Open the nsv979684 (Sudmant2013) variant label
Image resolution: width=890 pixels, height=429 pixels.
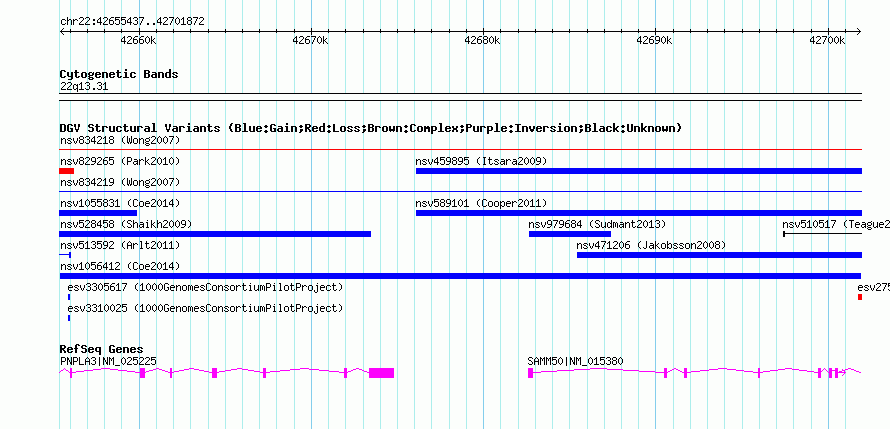[x=597, y=224]
